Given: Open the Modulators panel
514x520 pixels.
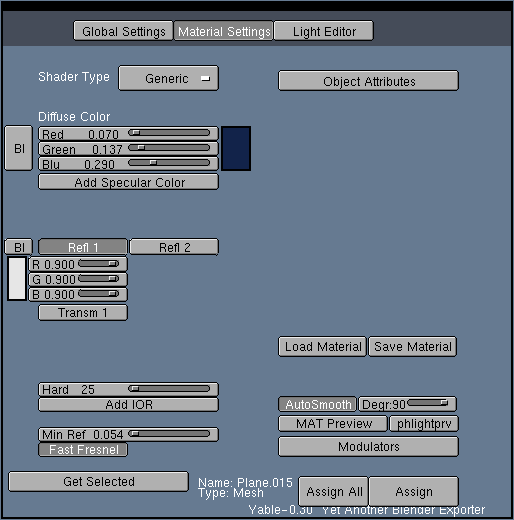Looking at the screenshot, I should (x=368, y=446).
